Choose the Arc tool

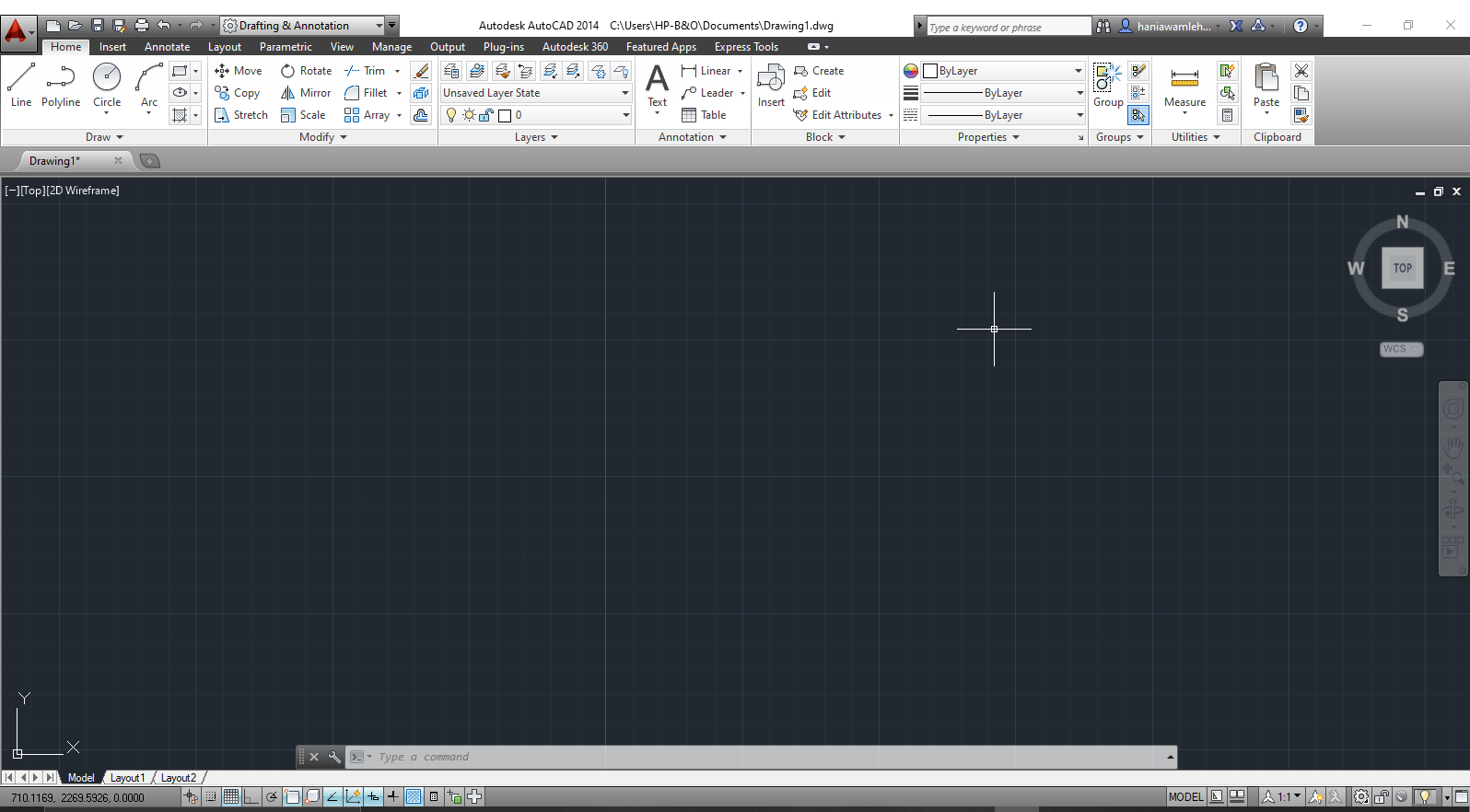149,85
